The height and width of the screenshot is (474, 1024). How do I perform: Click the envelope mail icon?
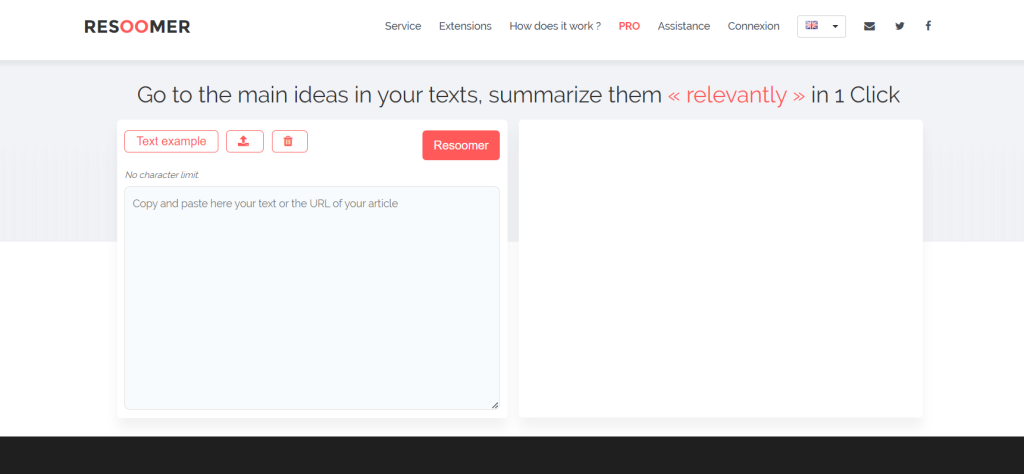point(869,26)
